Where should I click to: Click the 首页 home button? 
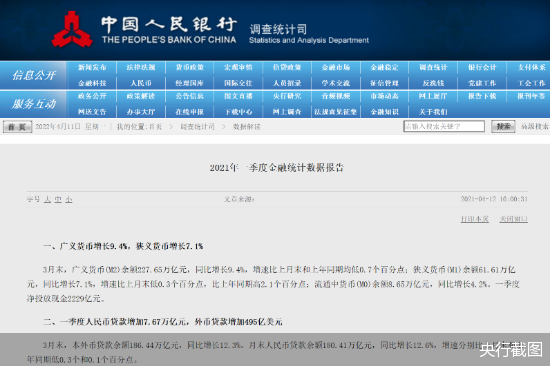(17, 127)
